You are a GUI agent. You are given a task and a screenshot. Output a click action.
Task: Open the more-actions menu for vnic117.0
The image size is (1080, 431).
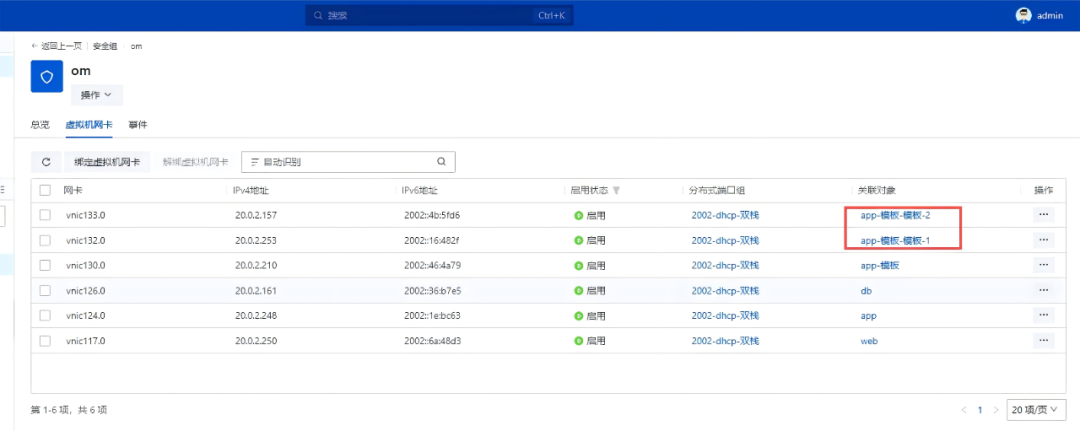pos(1043,340)
